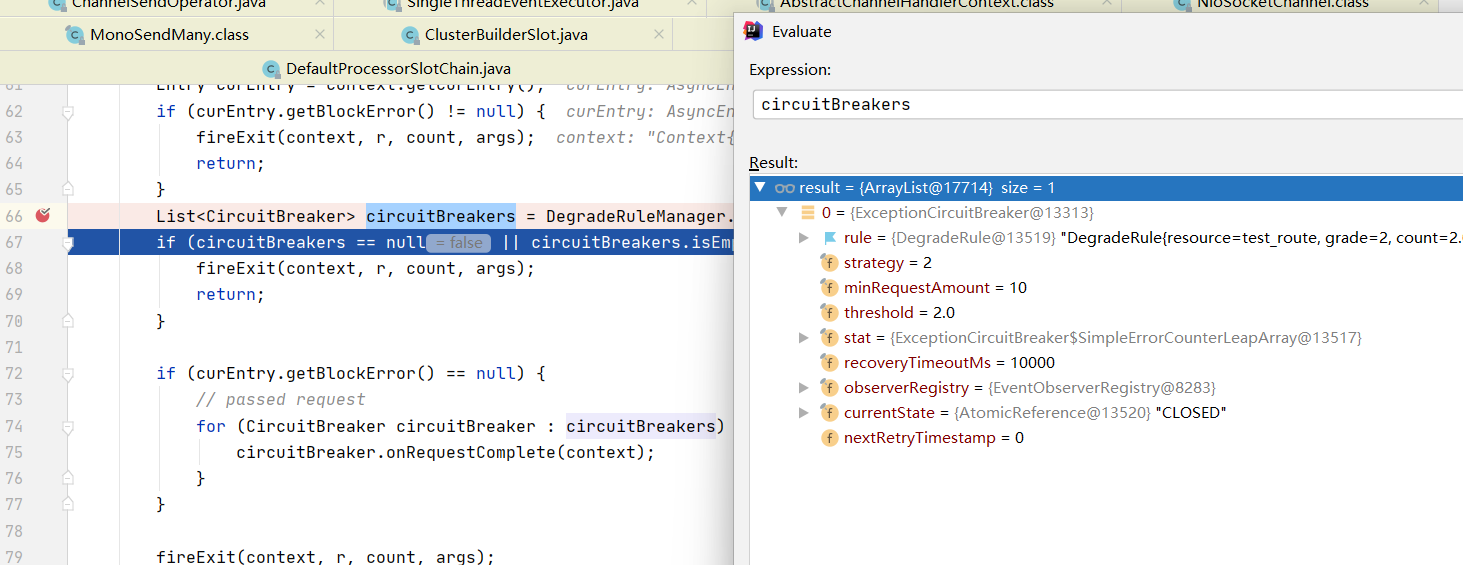Toggle the code fold marker on line 77

pos(68,504)
